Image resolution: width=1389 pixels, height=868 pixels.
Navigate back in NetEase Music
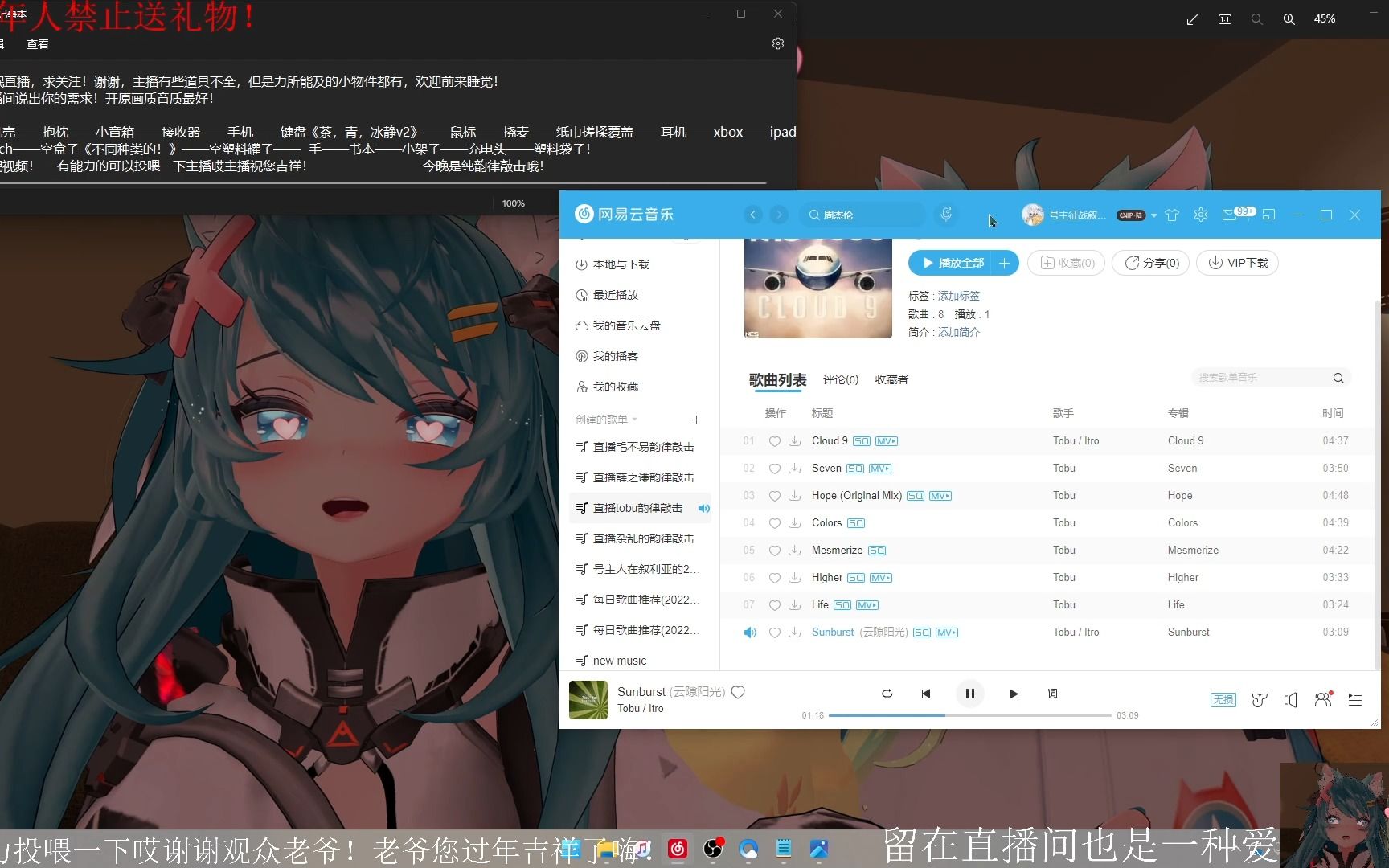click(x=752, y=215)
